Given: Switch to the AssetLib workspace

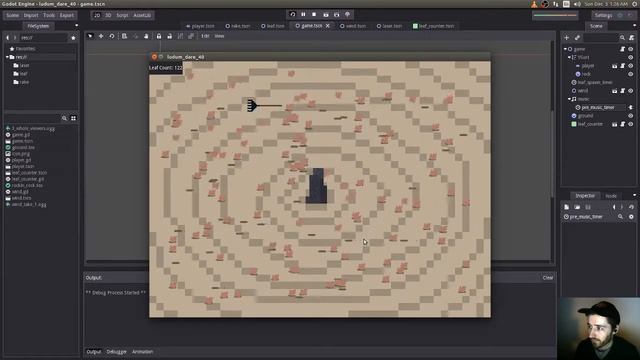Looking at the screenshot, I should coord(142,16).
